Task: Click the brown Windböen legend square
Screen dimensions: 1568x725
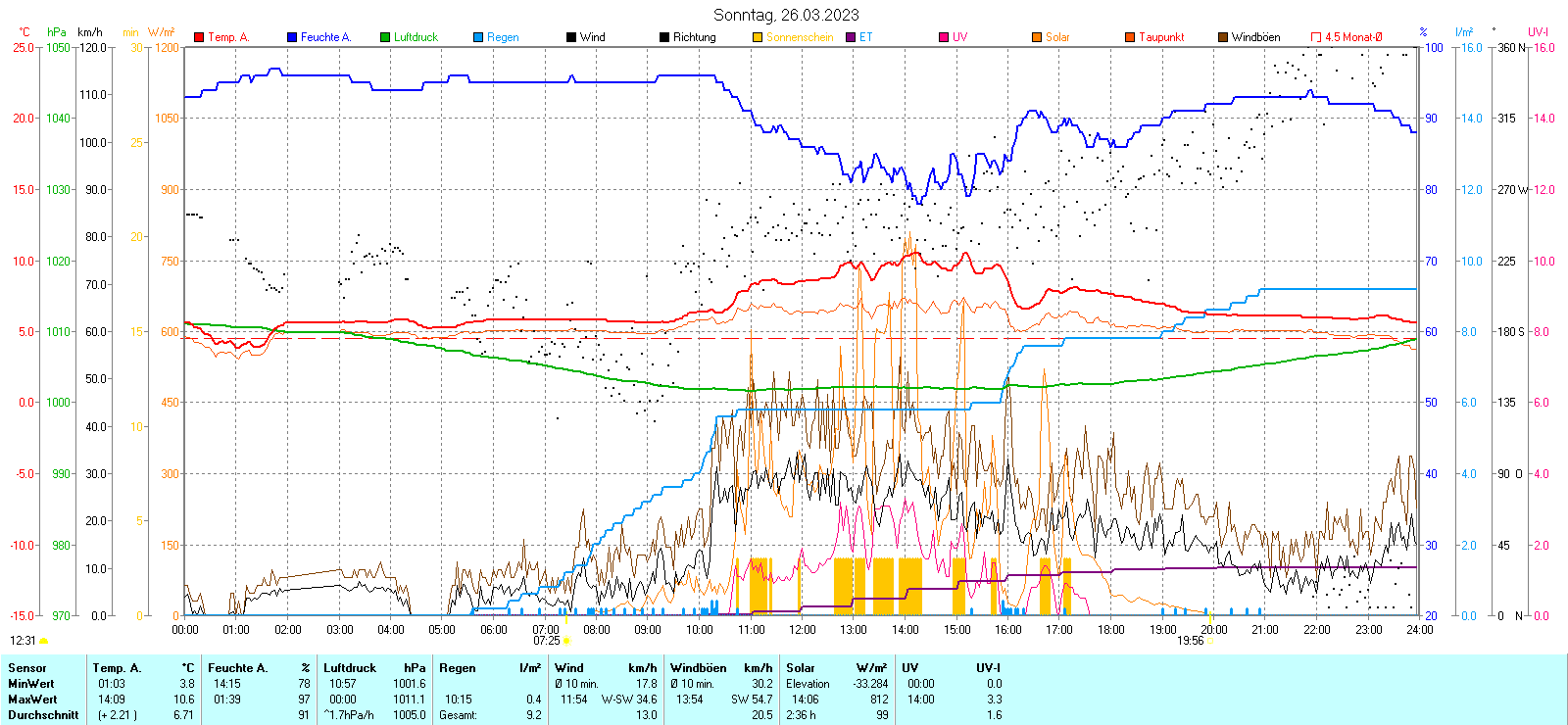Action: pyautogui.click(x=1223, y=37)
